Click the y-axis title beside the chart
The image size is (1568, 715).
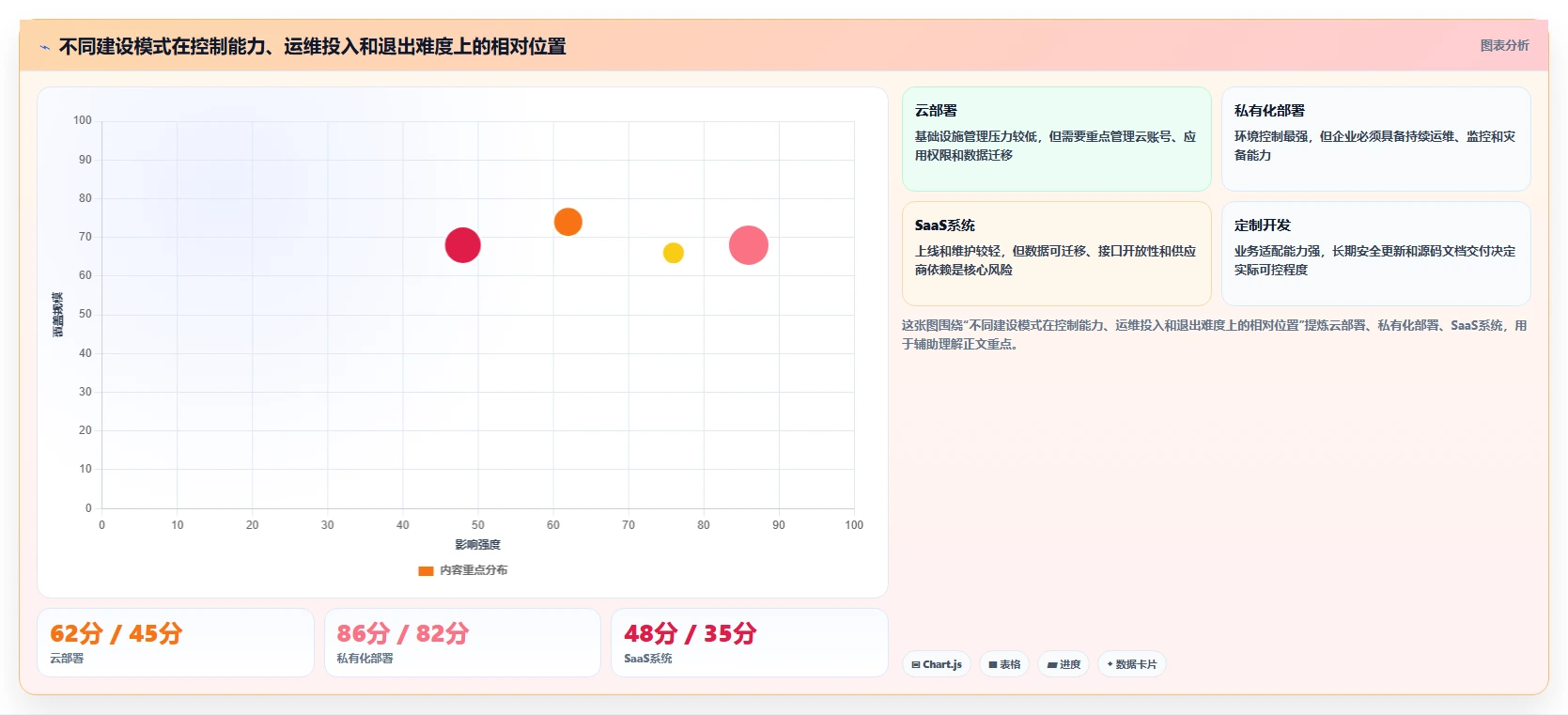click(58, 315)
